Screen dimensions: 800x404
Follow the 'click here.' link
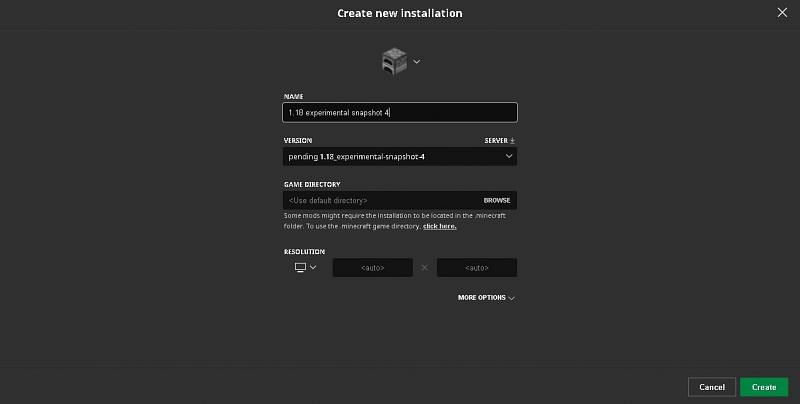[439, 226]
